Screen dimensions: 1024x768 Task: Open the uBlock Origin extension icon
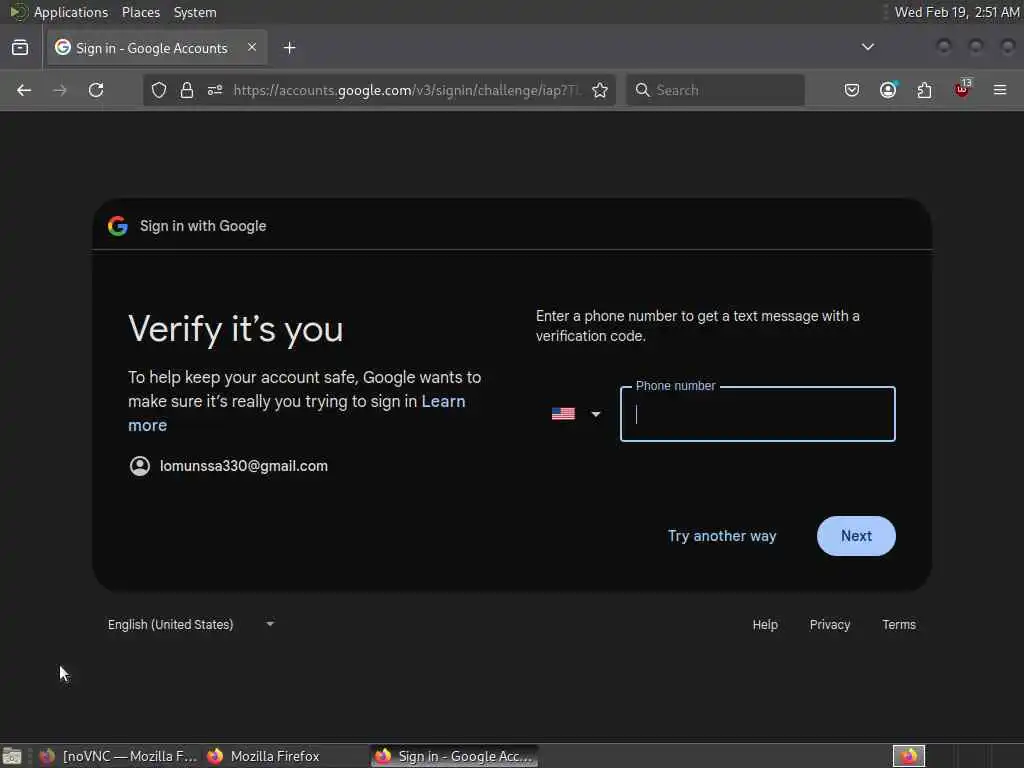tap(963, 89)
